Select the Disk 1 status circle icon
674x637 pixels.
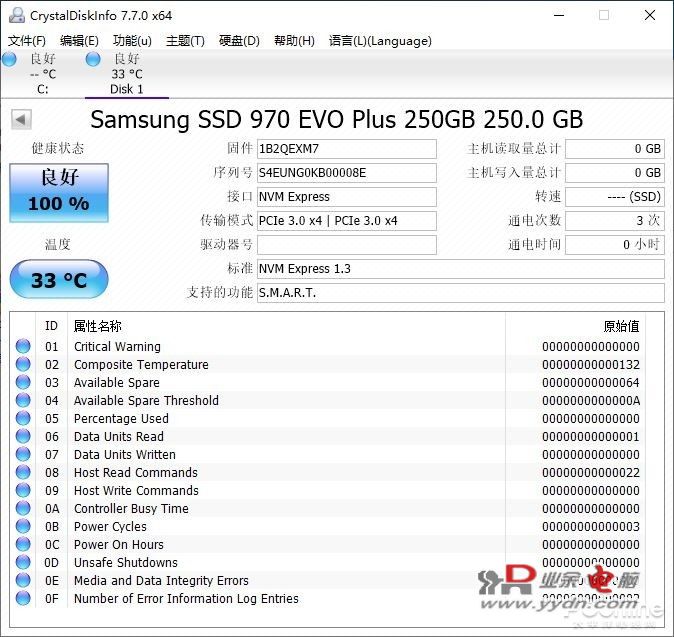[93, 59]
